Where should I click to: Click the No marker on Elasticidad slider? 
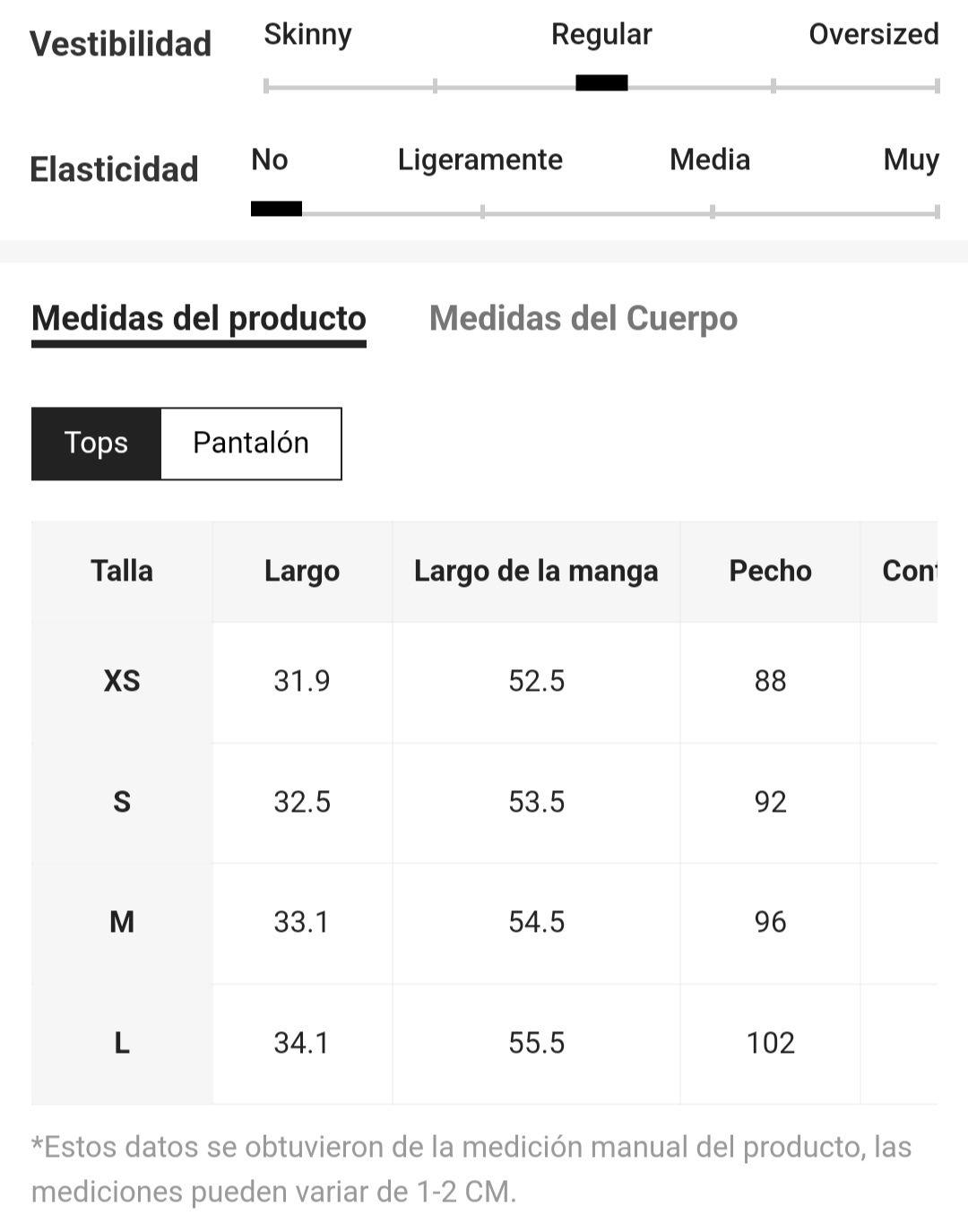[x=276, y=209]
